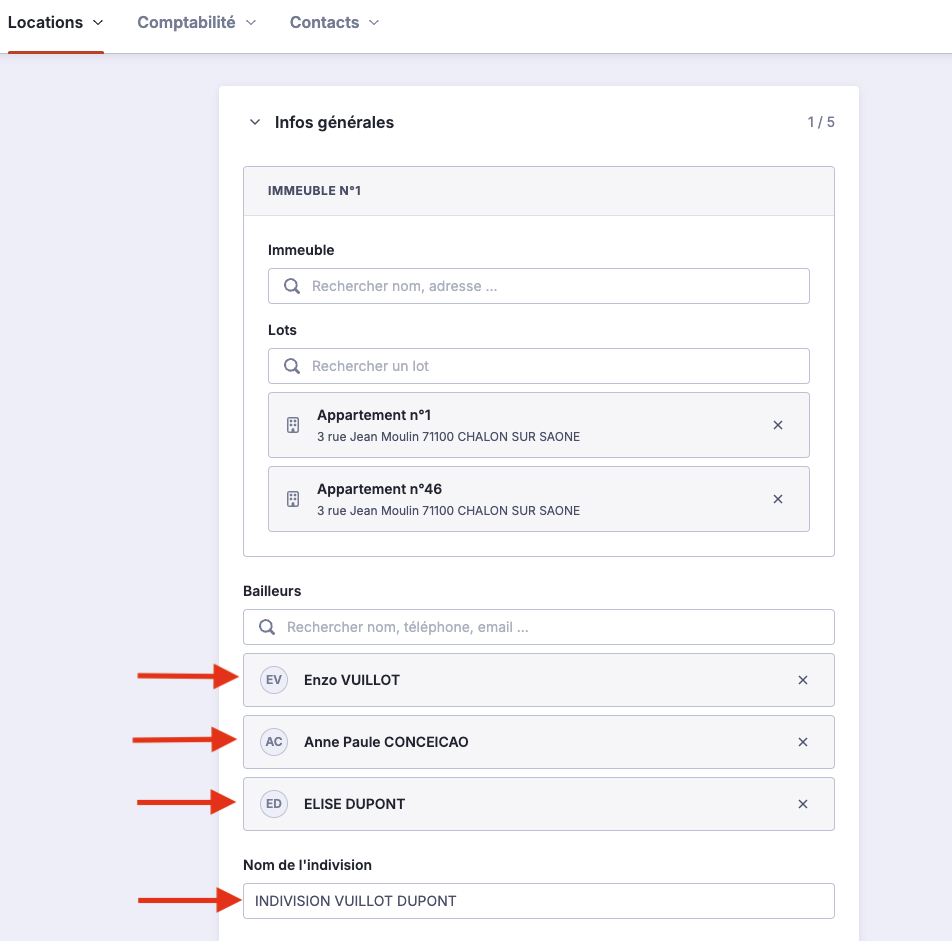
Task: Select the Enzo VUILLOT name label
Action: pos(352,680)
